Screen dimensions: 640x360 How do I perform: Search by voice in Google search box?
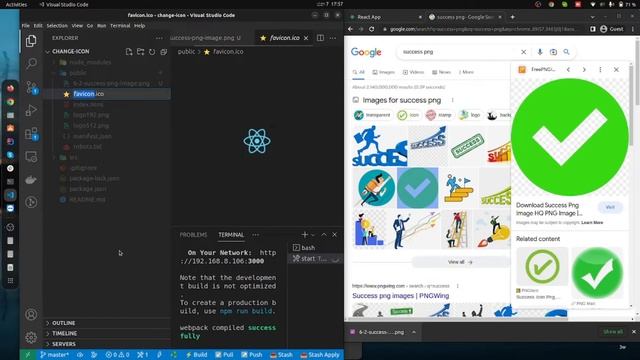click(540, 52)
